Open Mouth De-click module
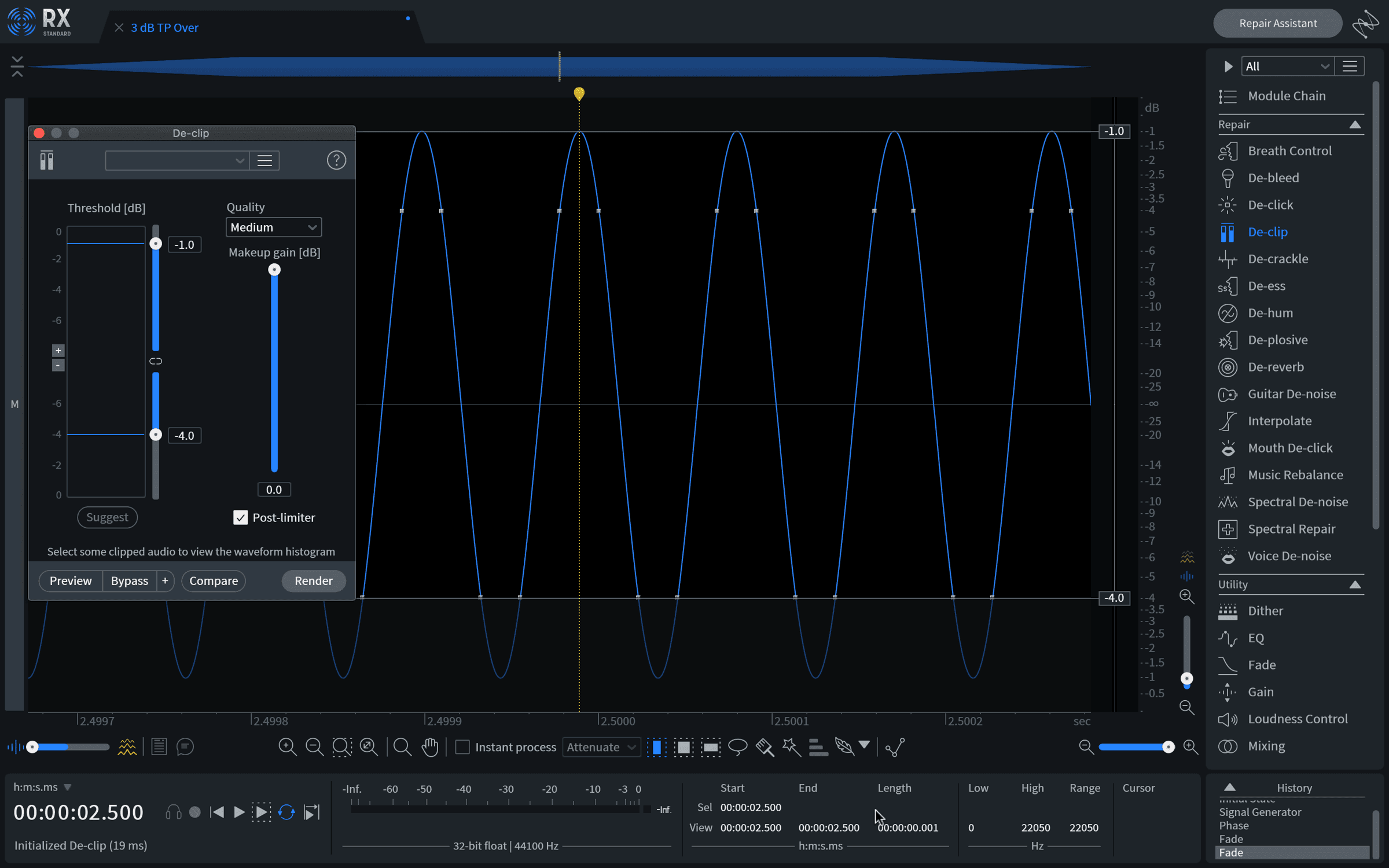 pos(1289,448)
